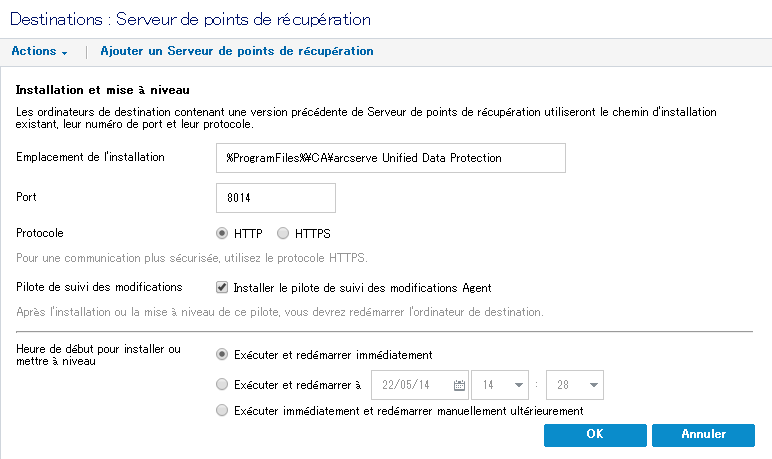This screenshot has width=772, height=459.
Task: Select Ajouter un Serveur de points de récupération
Action: click(237, 51)
